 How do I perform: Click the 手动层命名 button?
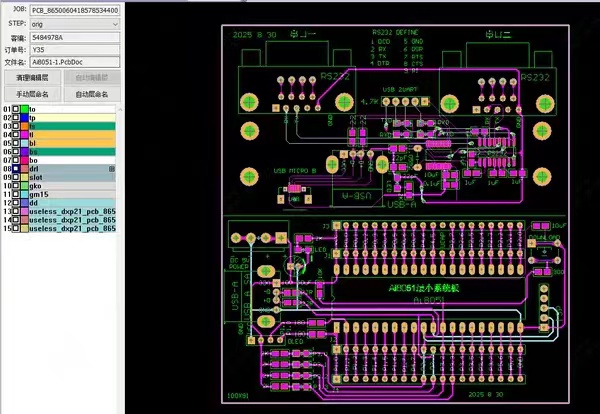pos(32,93)
